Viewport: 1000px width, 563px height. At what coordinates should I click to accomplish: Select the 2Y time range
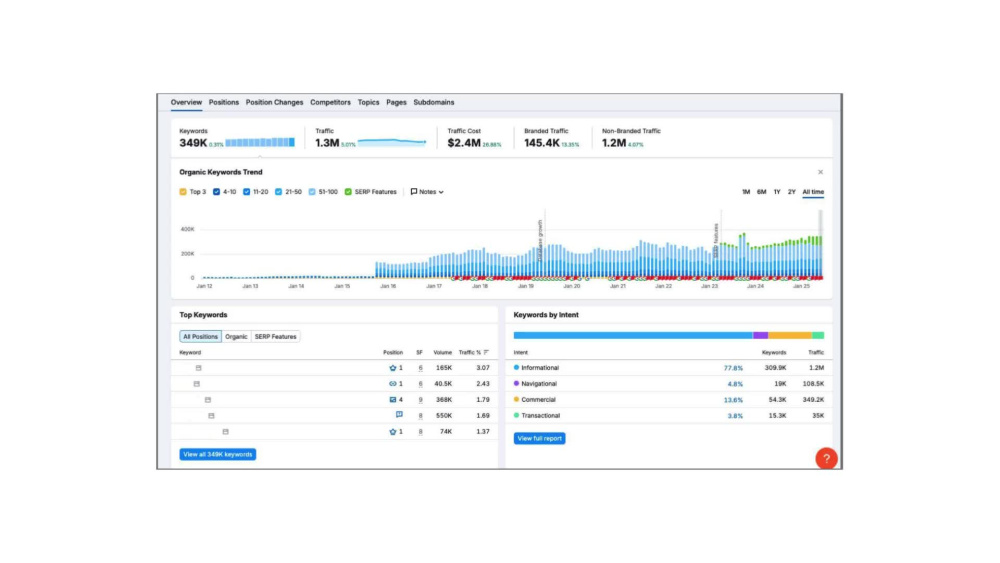tap(791, 191)
